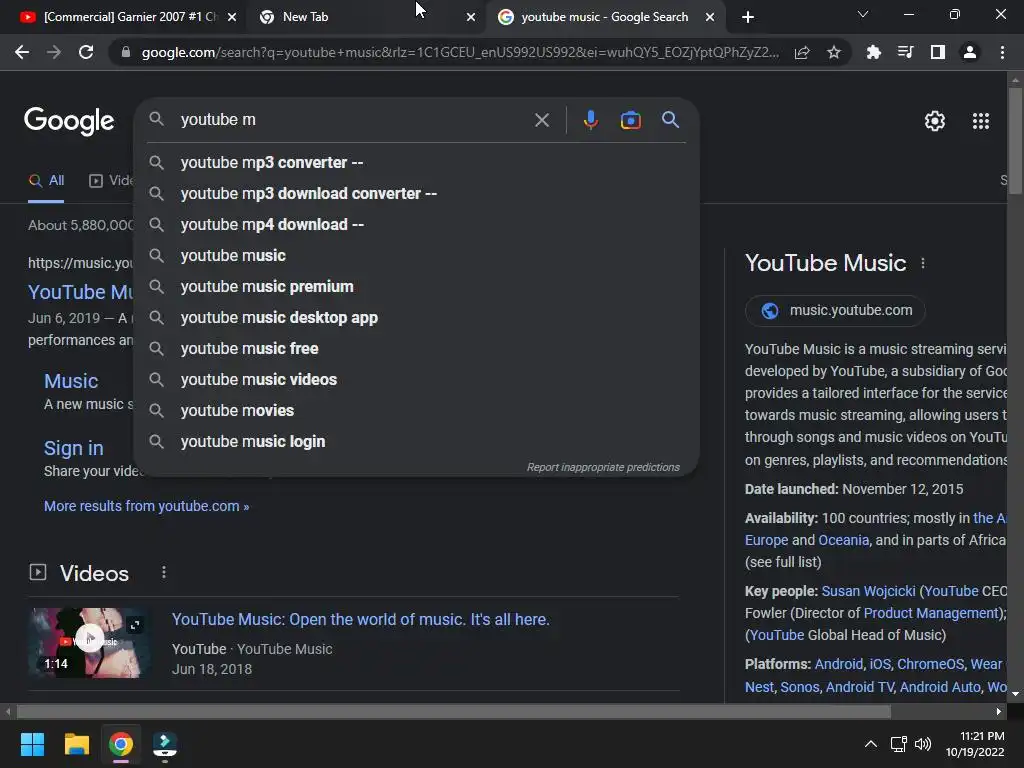Image resolution: width=1024 pixels, height=768 pixels.
Task: Close the New Tab tab
Action: tap(471, 17)
